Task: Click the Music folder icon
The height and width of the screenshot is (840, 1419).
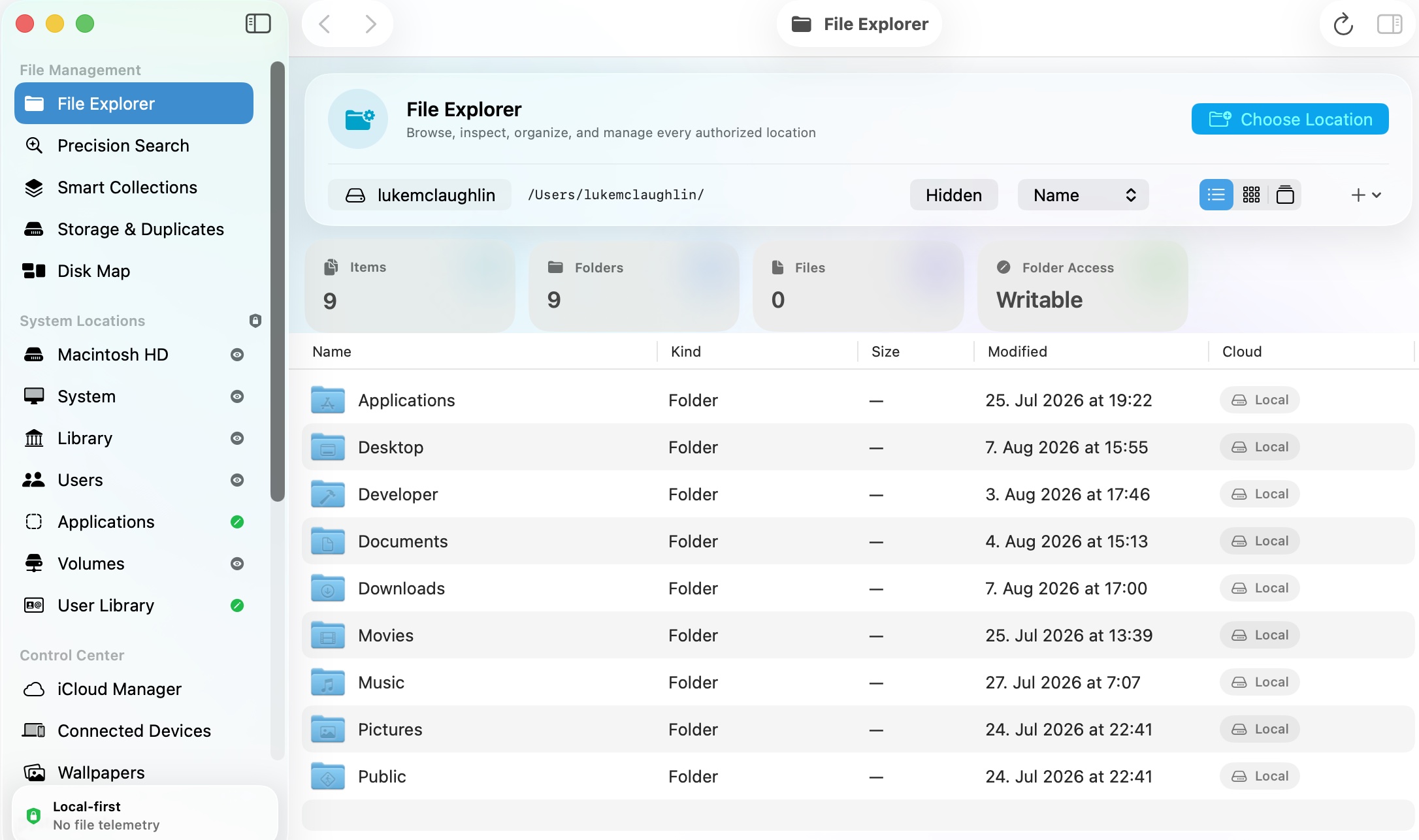Action: 328,682
